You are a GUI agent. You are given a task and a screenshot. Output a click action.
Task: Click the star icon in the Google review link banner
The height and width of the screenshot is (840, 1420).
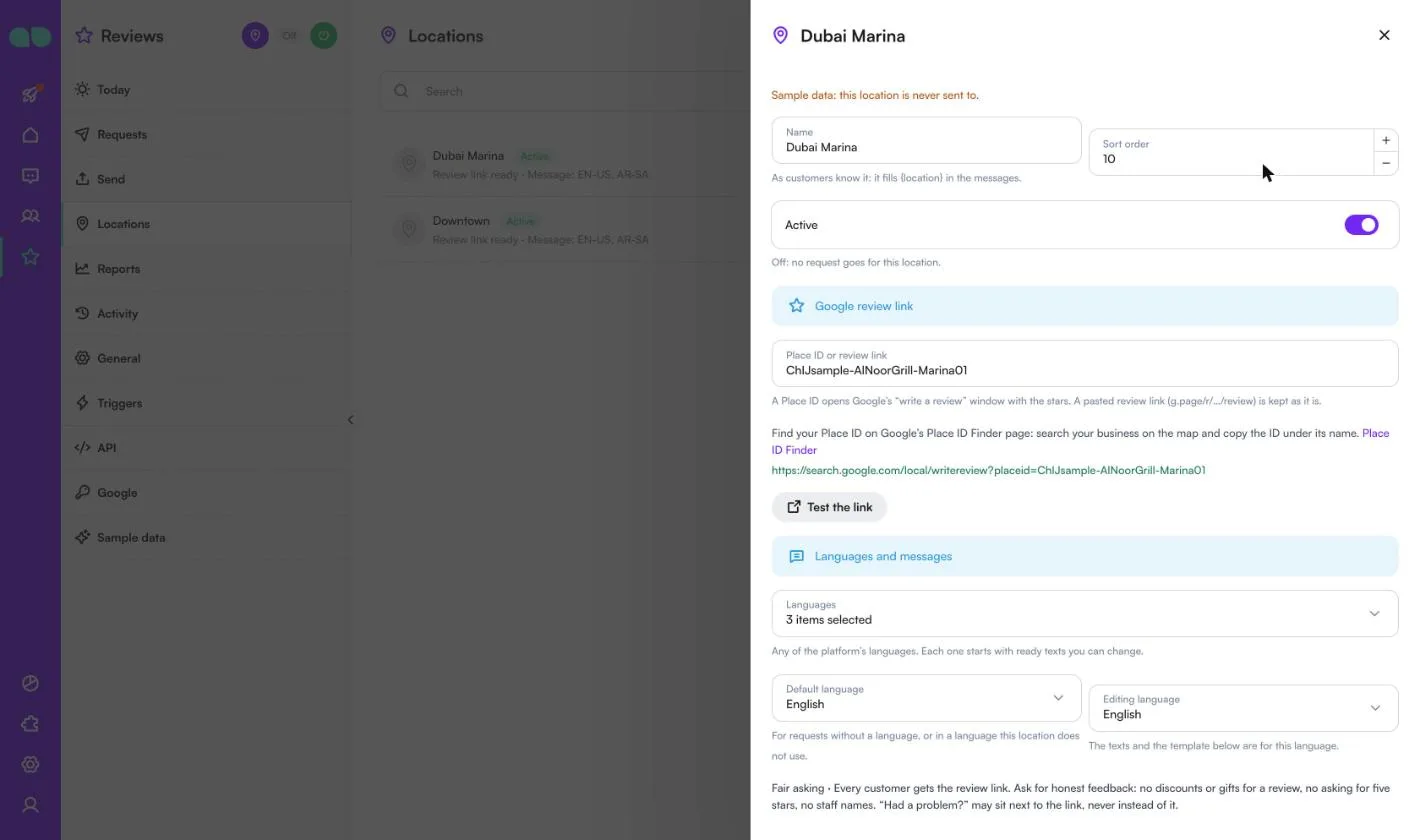796,306
